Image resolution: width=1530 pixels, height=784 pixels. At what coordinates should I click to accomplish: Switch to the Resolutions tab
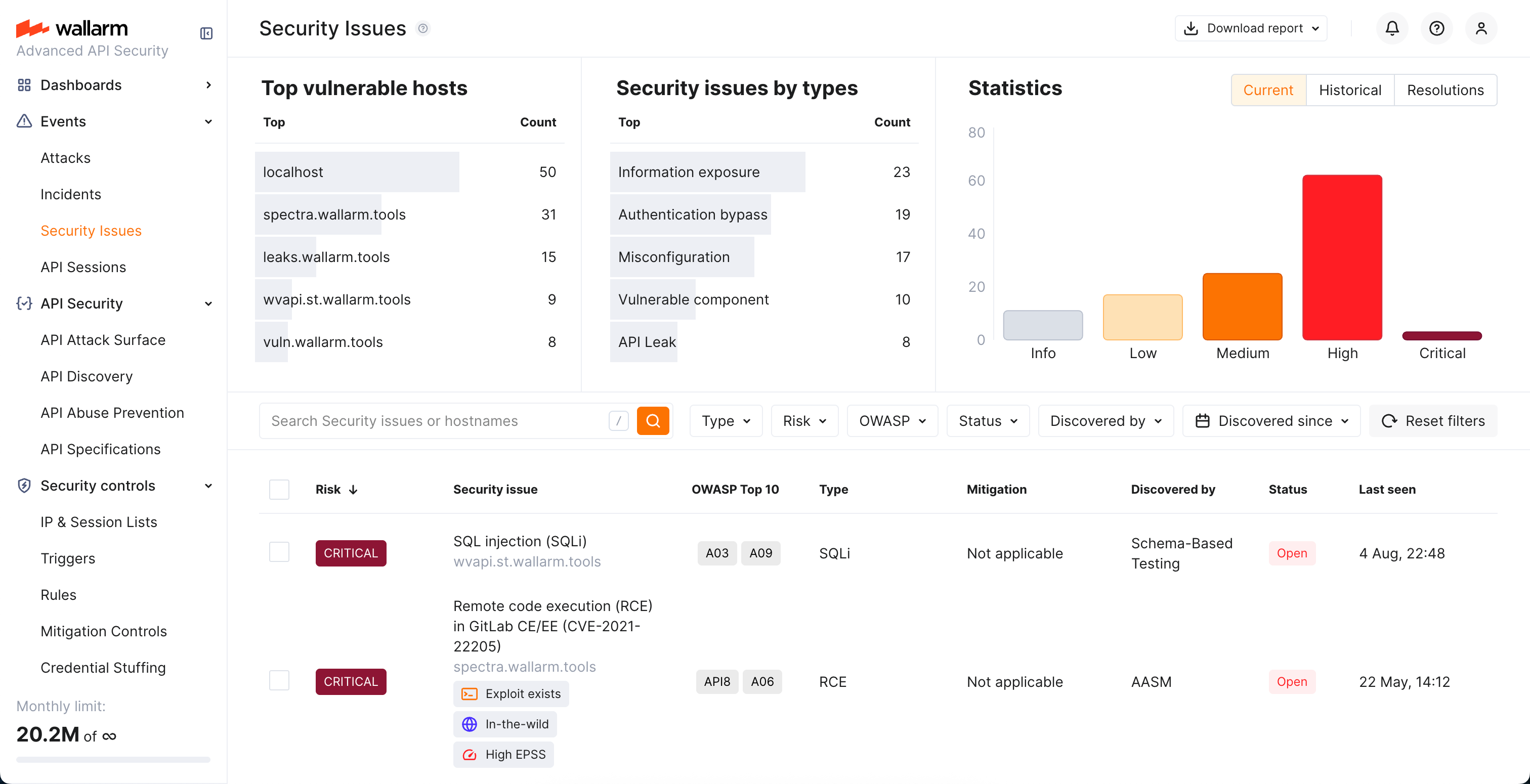click(1446, 90)
